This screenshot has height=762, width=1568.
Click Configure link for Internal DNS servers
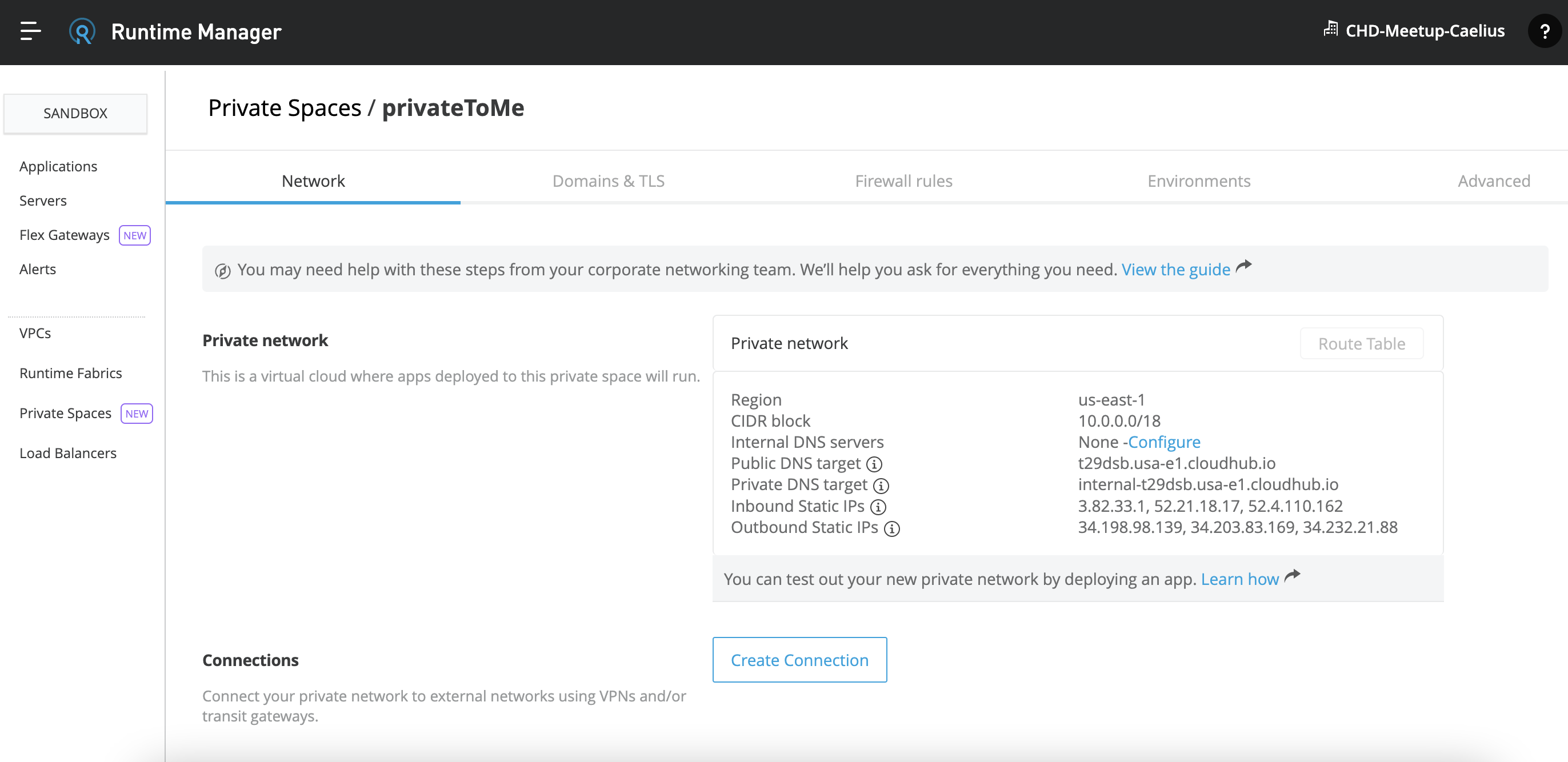tap(1164, 442)
